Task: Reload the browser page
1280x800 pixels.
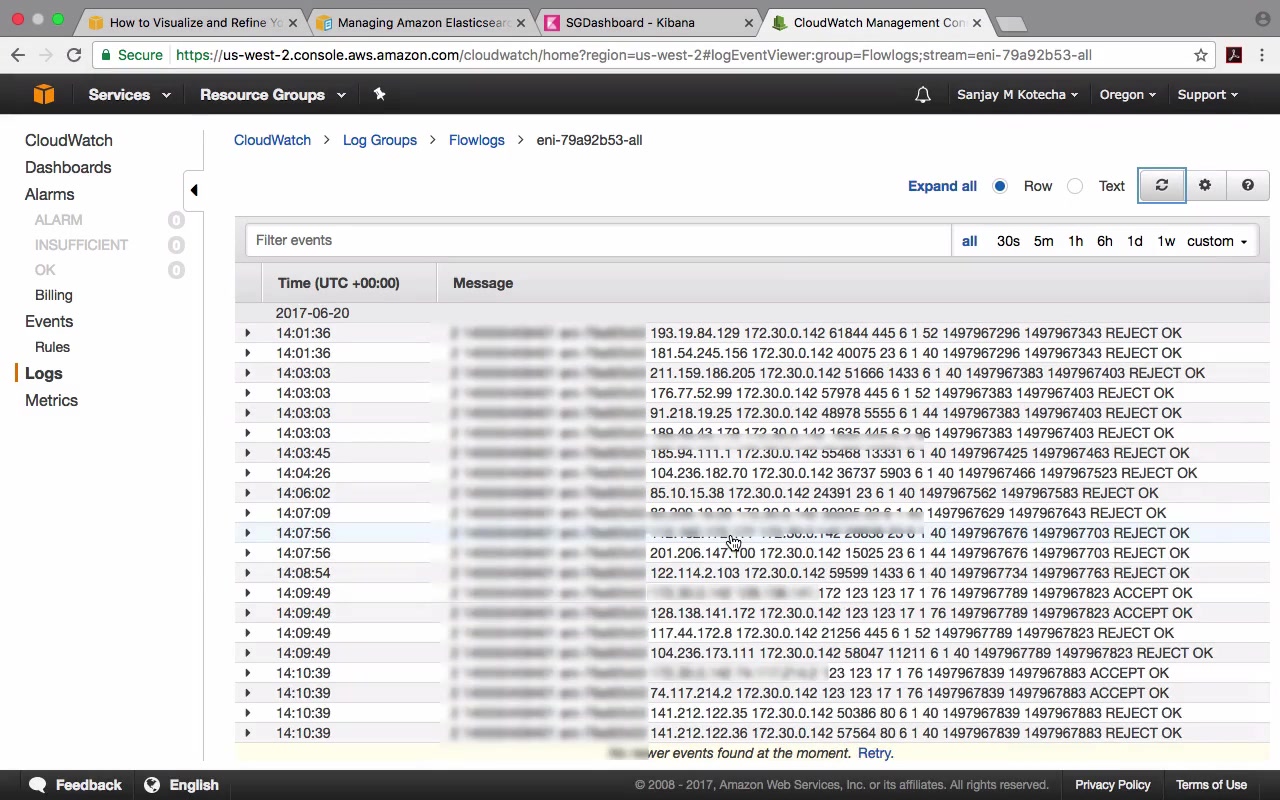Action: (x=74, y=55)
